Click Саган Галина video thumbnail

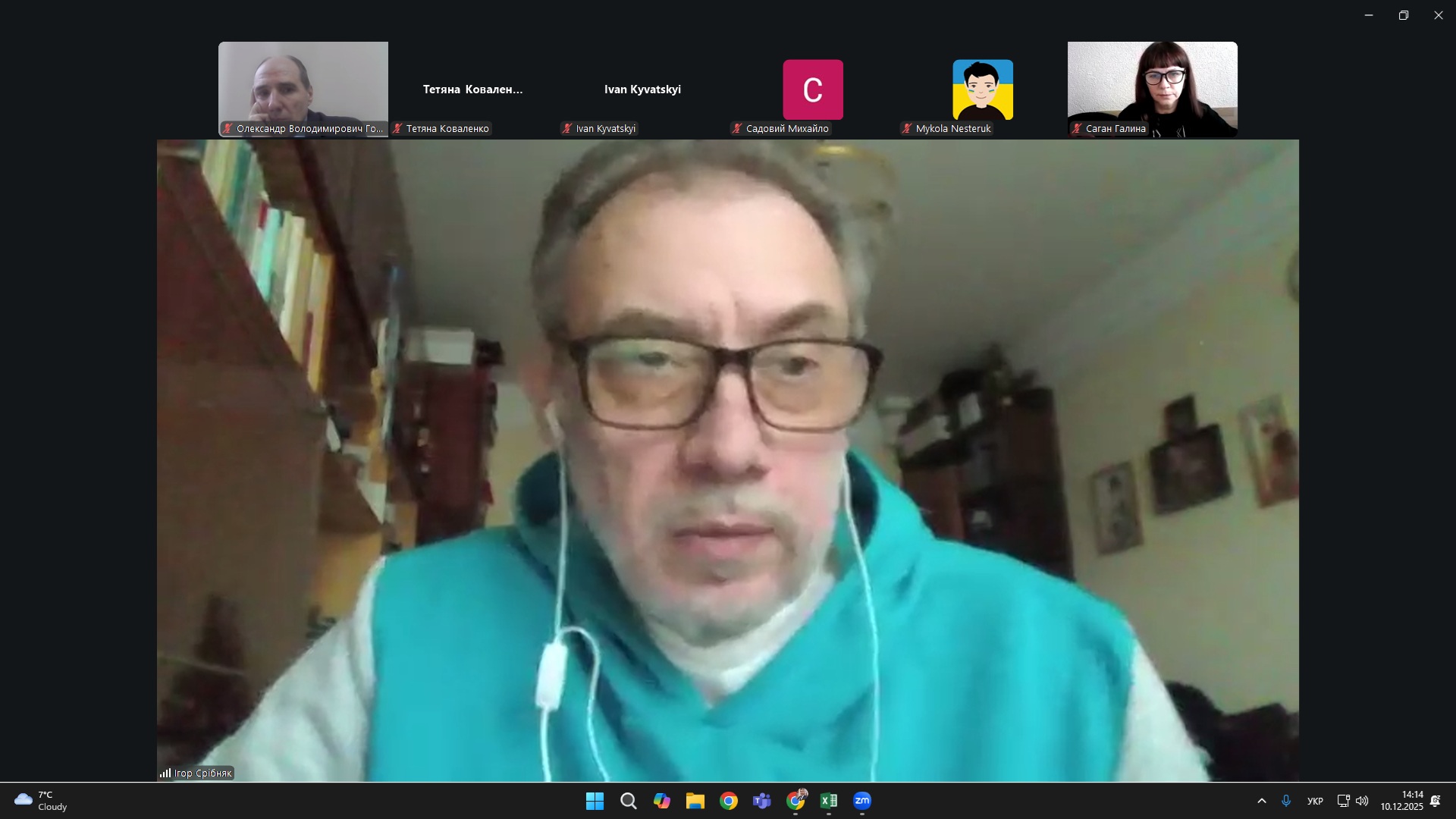pyautogui.click(x=1152, y=89)
